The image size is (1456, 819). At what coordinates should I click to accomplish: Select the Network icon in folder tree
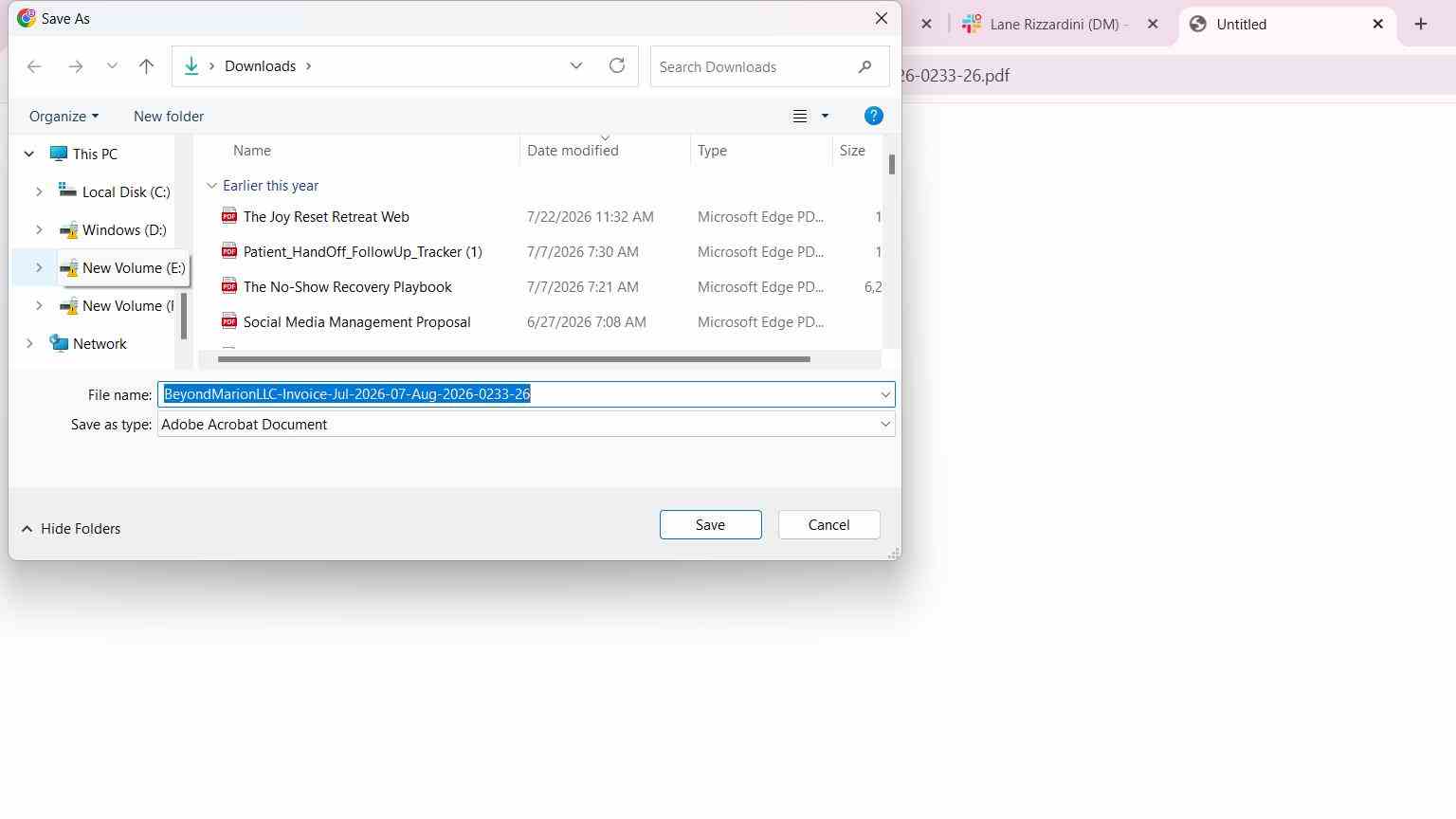click(59, 343)
